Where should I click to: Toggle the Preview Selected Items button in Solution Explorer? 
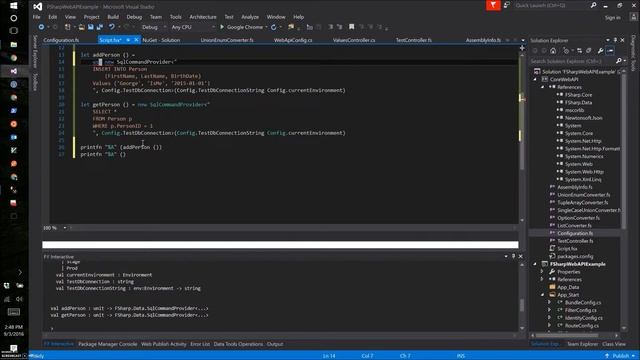click(610, 51)
